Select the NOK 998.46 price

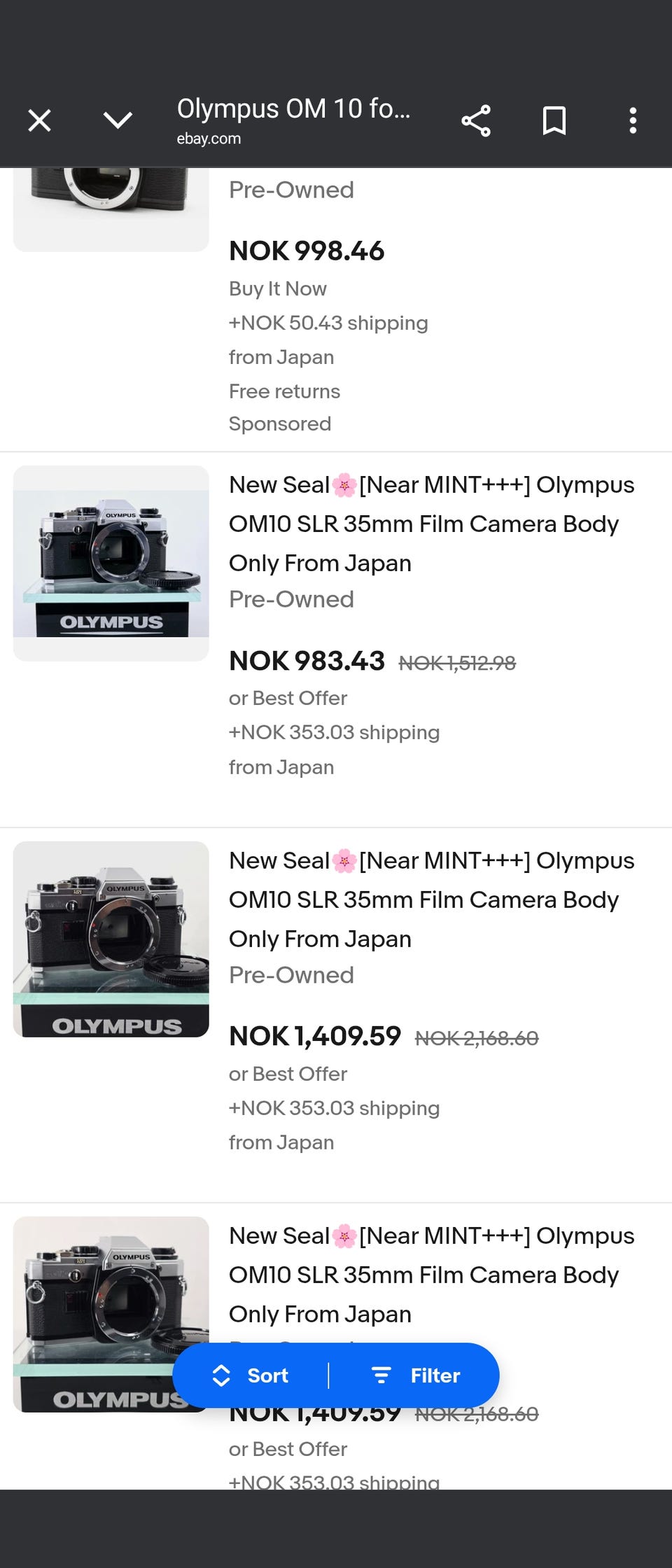(x=307, y=251)
